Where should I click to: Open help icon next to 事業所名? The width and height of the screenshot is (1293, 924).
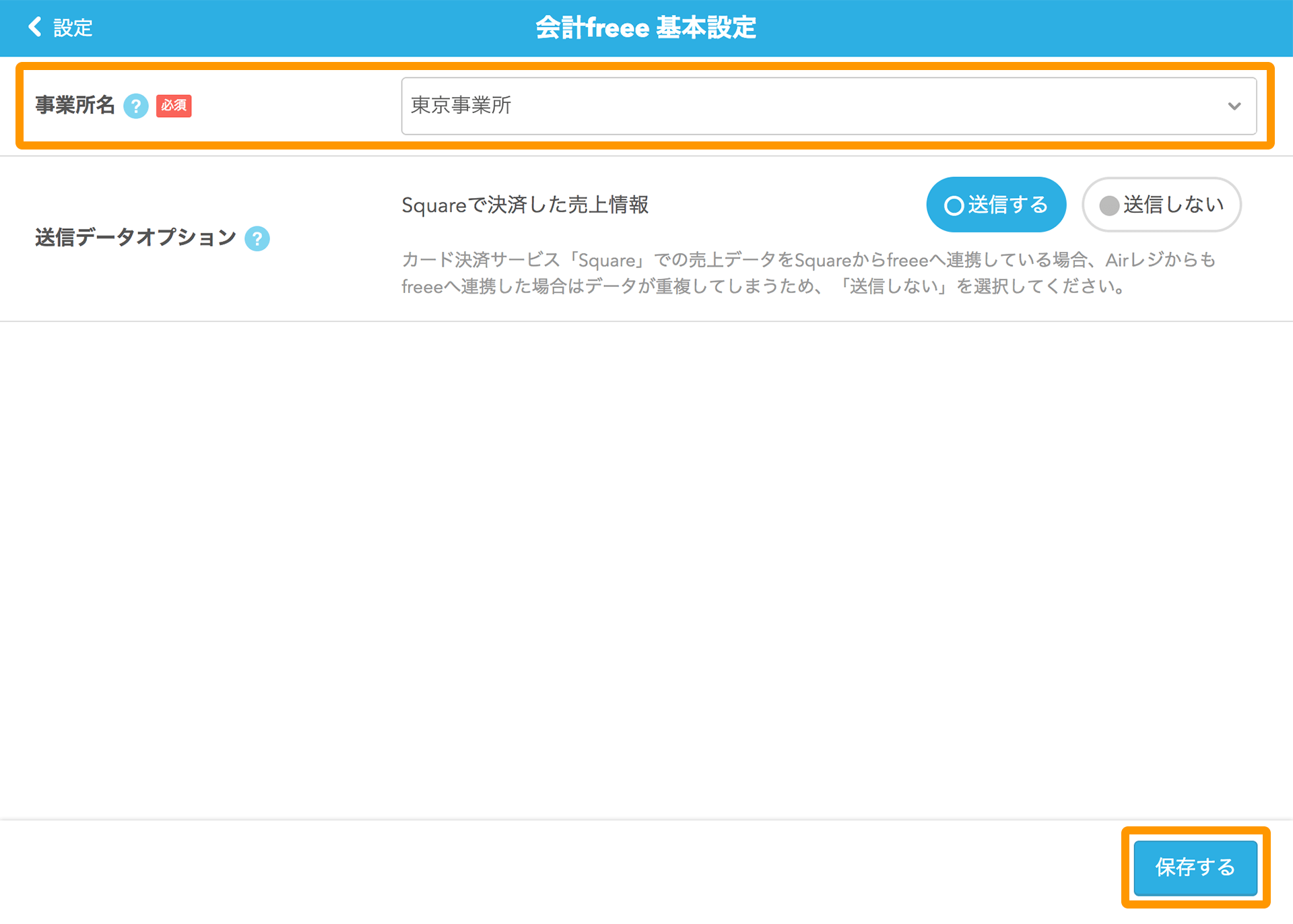pos(135,106)
